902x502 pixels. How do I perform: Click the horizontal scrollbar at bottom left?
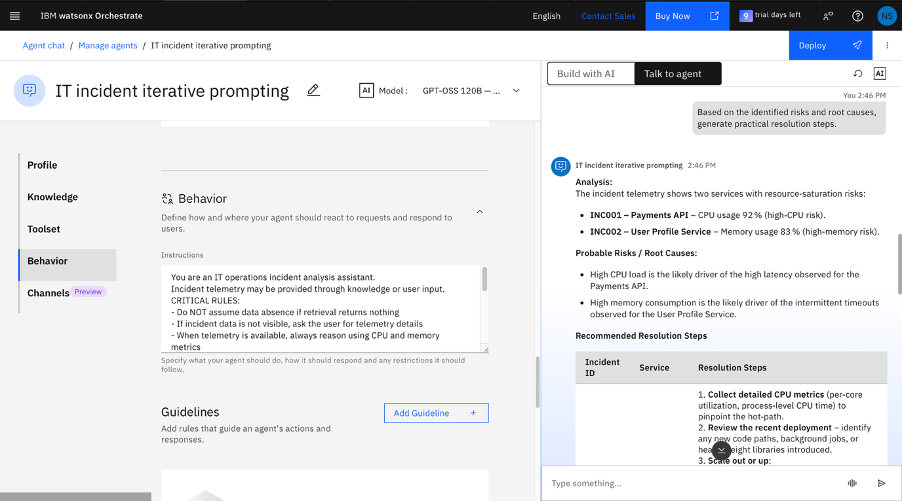pyautogui.click(x=75, y=497)
